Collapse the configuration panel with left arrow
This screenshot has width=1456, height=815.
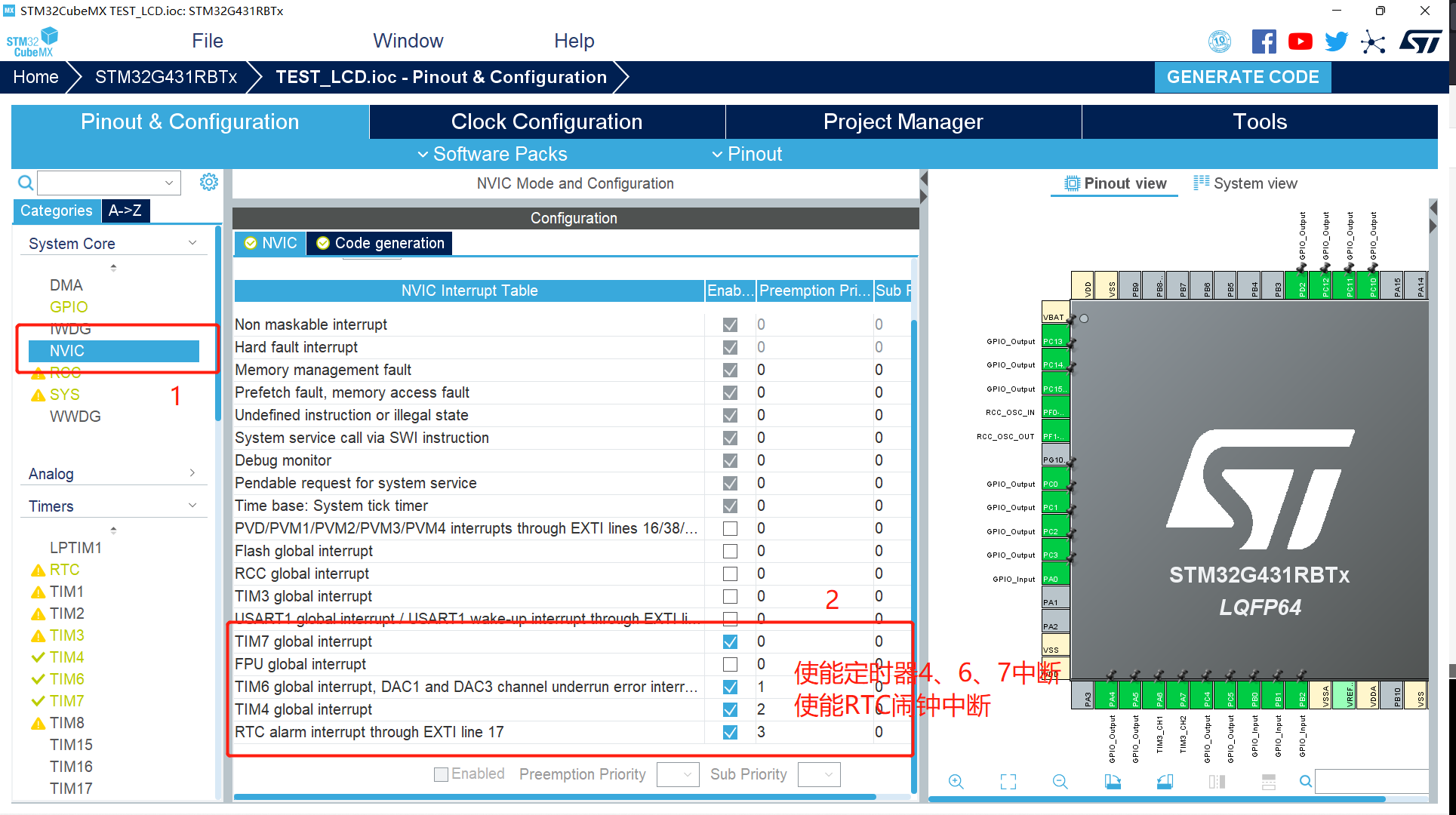(x=923, y=180)
